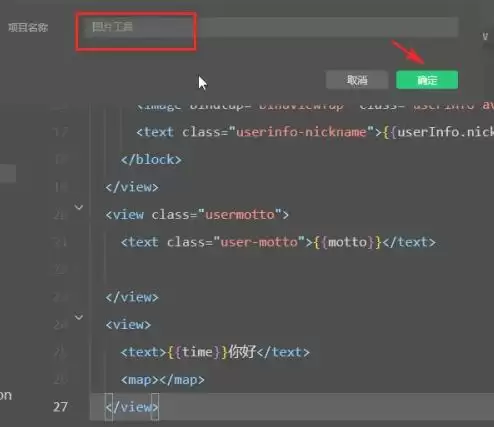This screenshot has height=427, width=494.
Task: Click the </block> closing tag
Action: [151, 160]
